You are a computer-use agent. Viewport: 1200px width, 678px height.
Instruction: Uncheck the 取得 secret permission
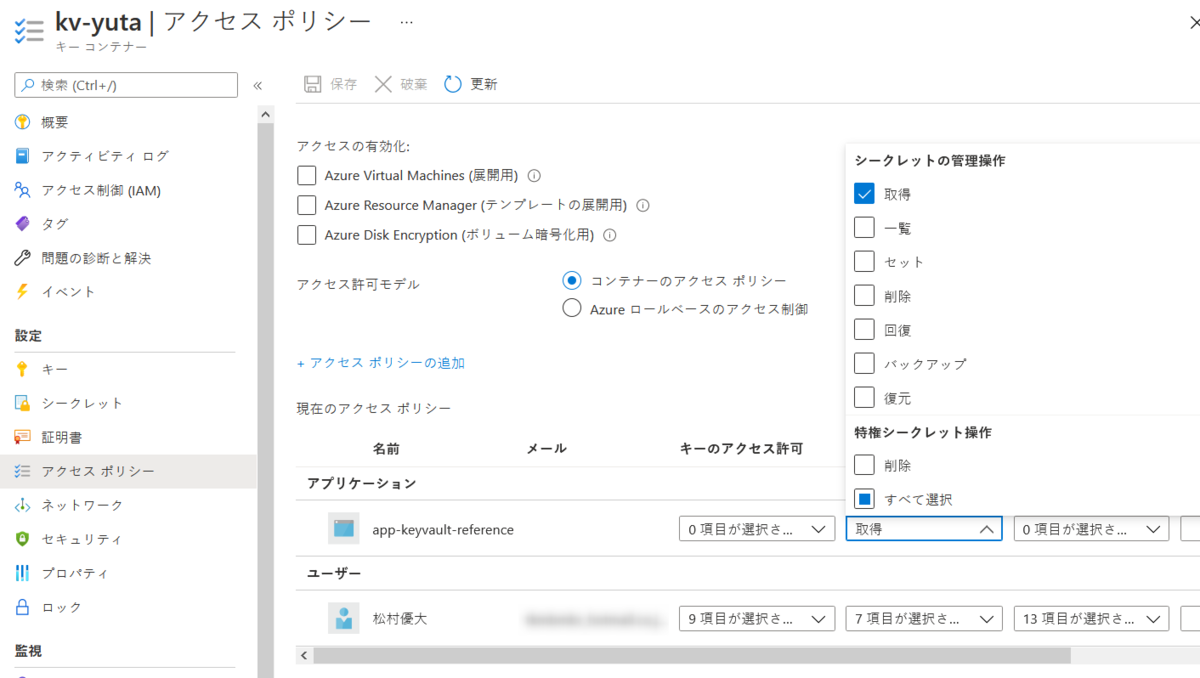point(864,194)
